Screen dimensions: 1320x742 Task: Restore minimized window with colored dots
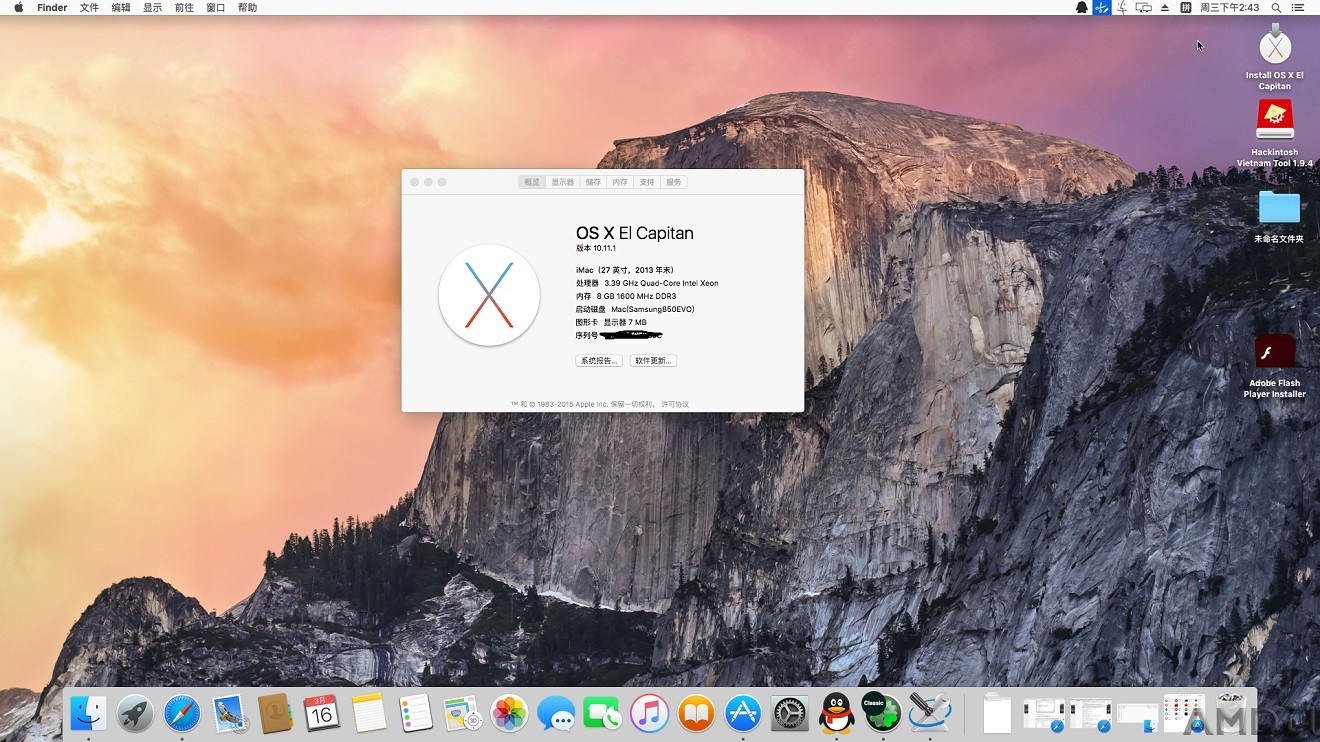coord(1183,714)
